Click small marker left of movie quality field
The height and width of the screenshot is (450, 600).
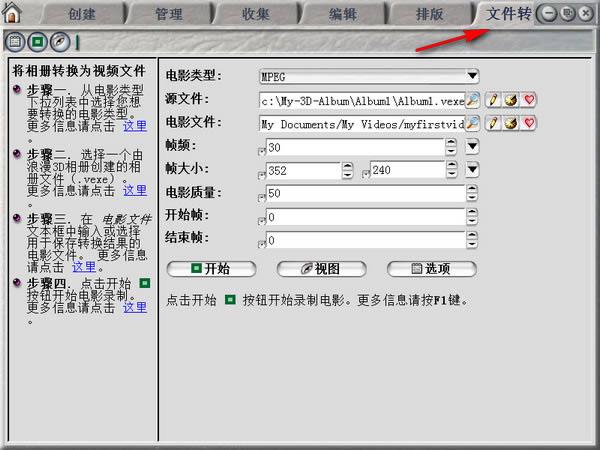(262, 198)
